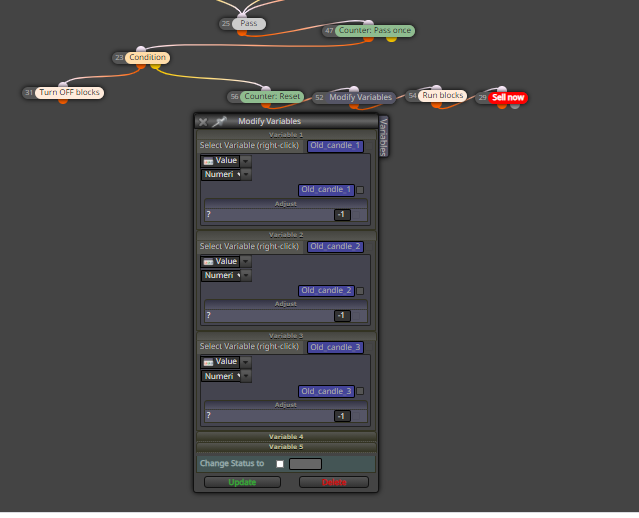The width and height of the screenshot is (639, 518).
Task: Click Old_candle_3 in Variable 3 select row
Action: tap(335, 347)
